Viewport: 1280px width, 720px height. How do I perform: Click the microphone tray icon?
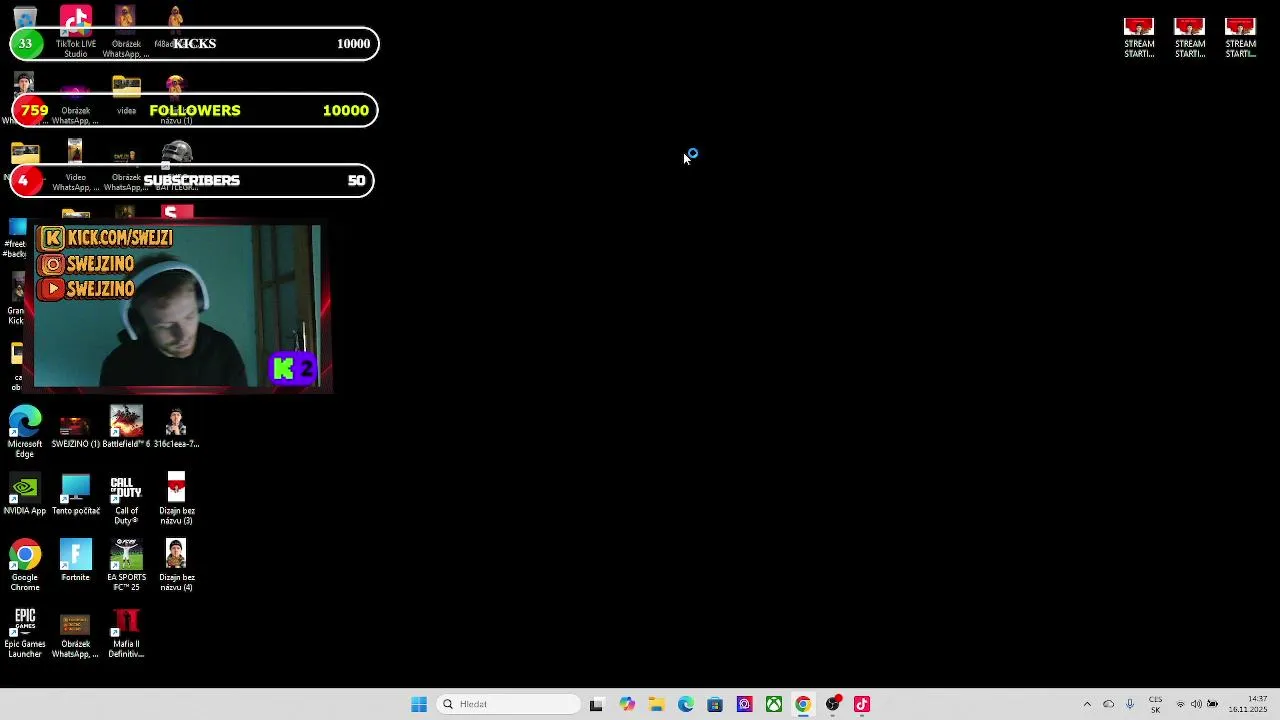1130,704
